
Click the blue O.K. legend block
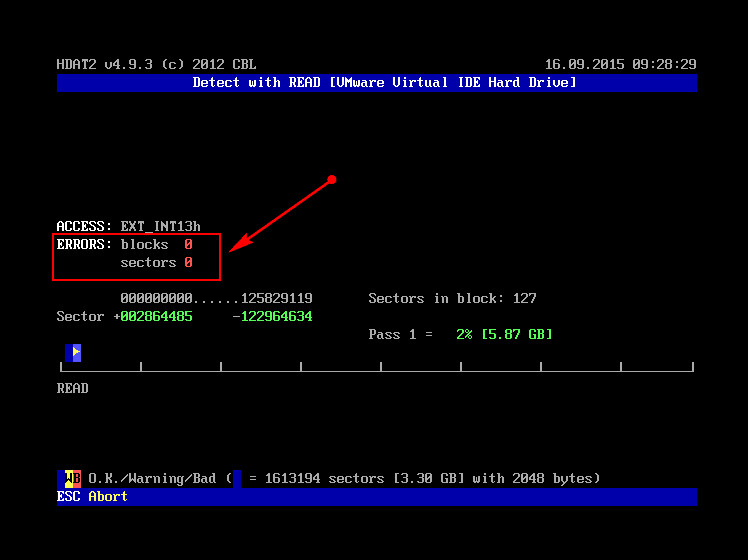pyautogui.click(x=61, y=478)
